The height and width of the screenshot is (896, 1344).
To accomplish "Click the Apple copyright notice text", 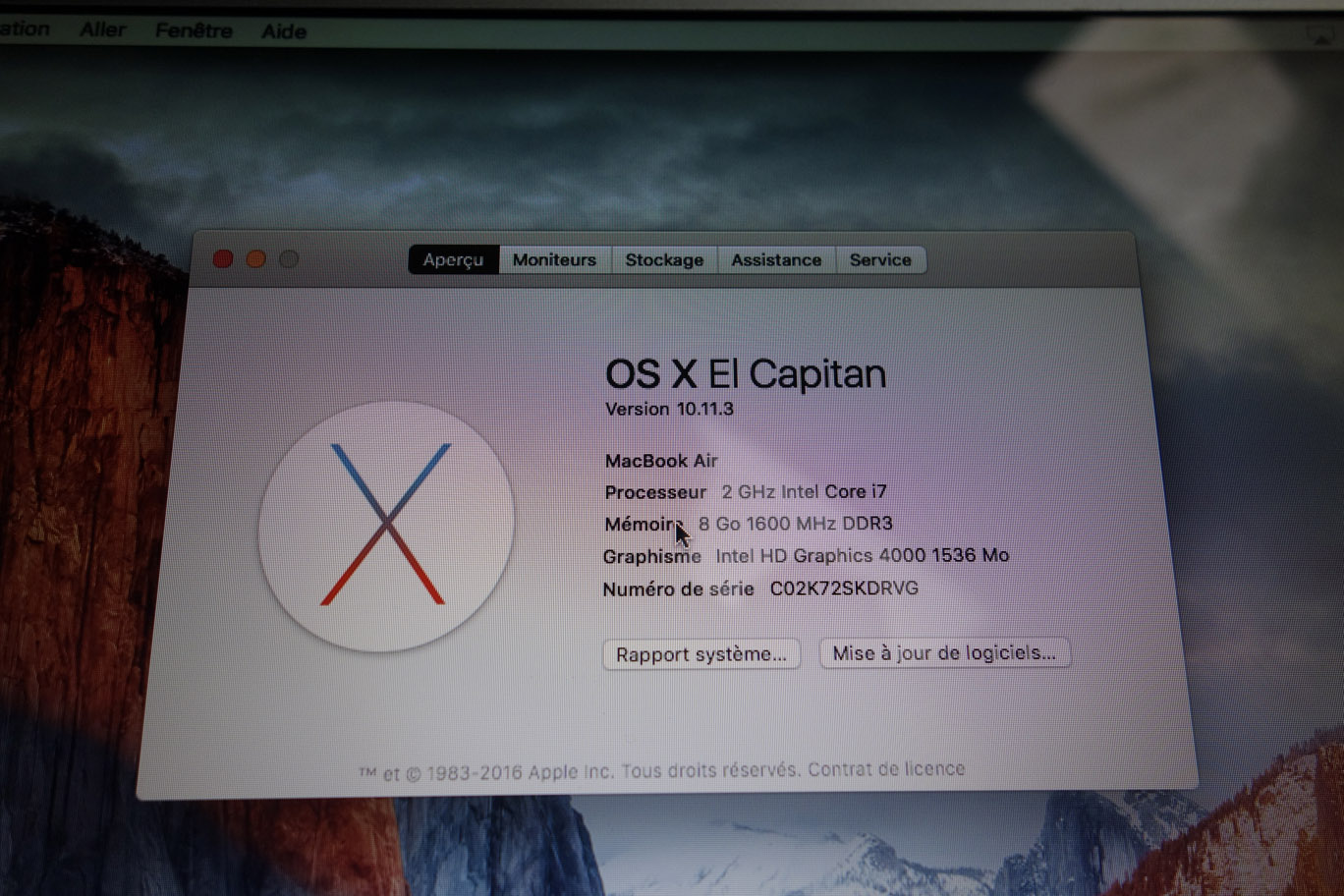I will point(580,772).
